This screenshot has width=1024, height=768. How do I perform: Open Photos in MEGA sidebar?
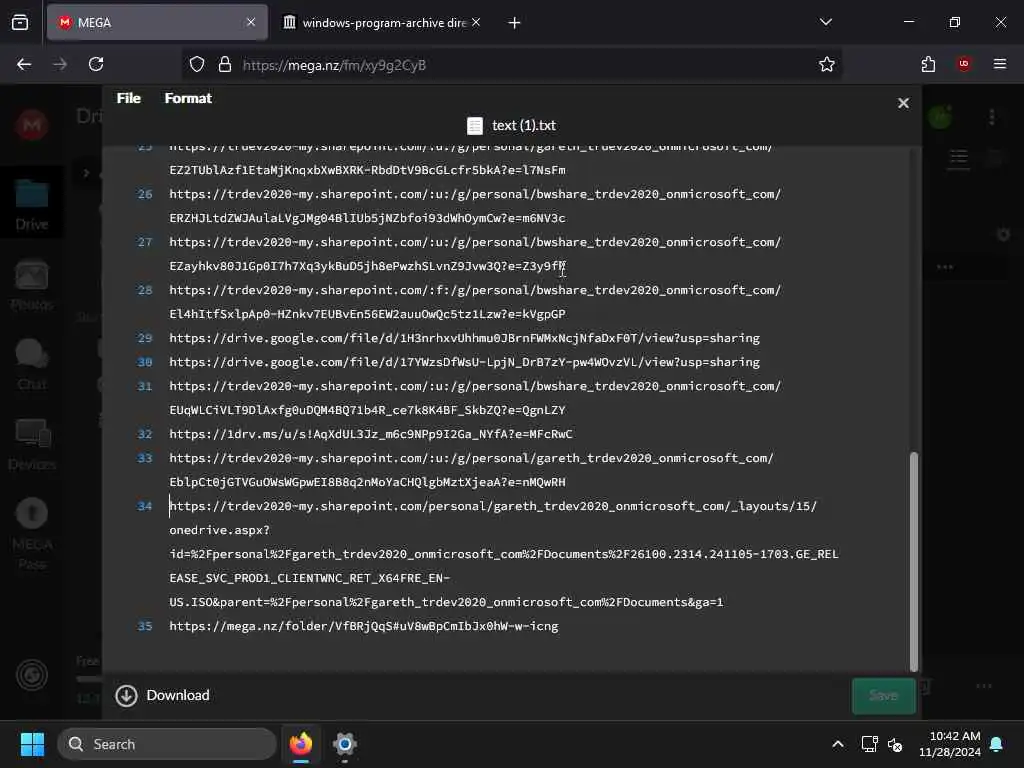pyautogui.click(x=31, y=285)
